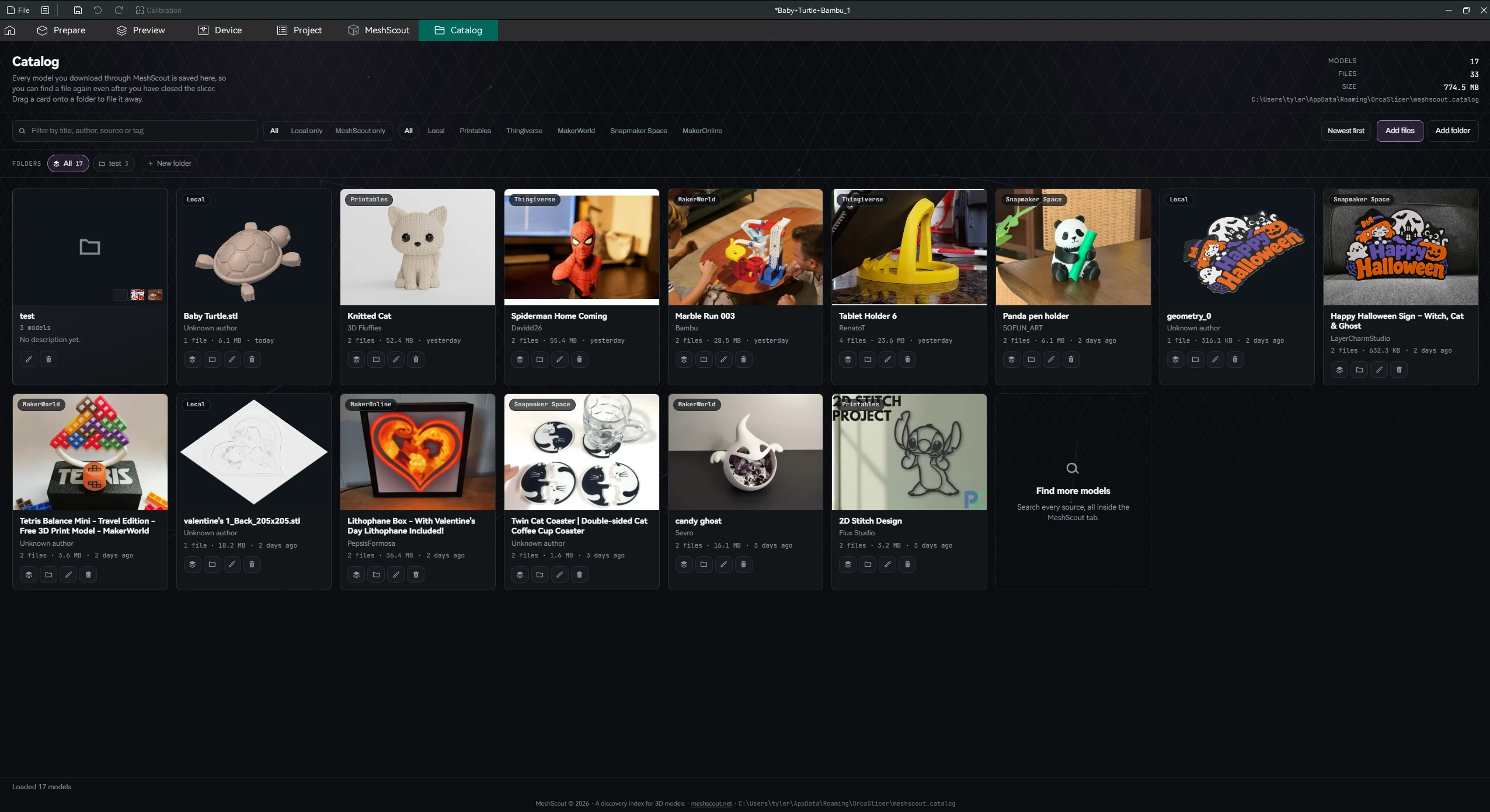Viewport: 1490px width, 812px height.
Task: Click the 'Add folder' button
Action: pos(1453,131)
